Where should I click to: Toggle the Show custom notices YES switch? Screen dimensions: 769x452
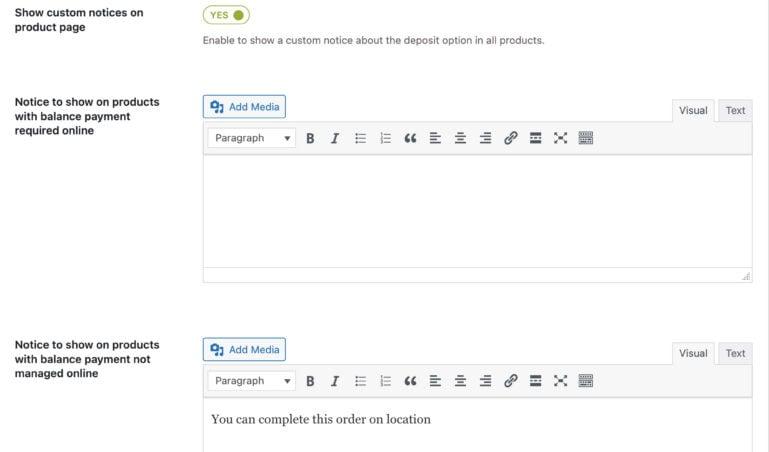point(226,15)
